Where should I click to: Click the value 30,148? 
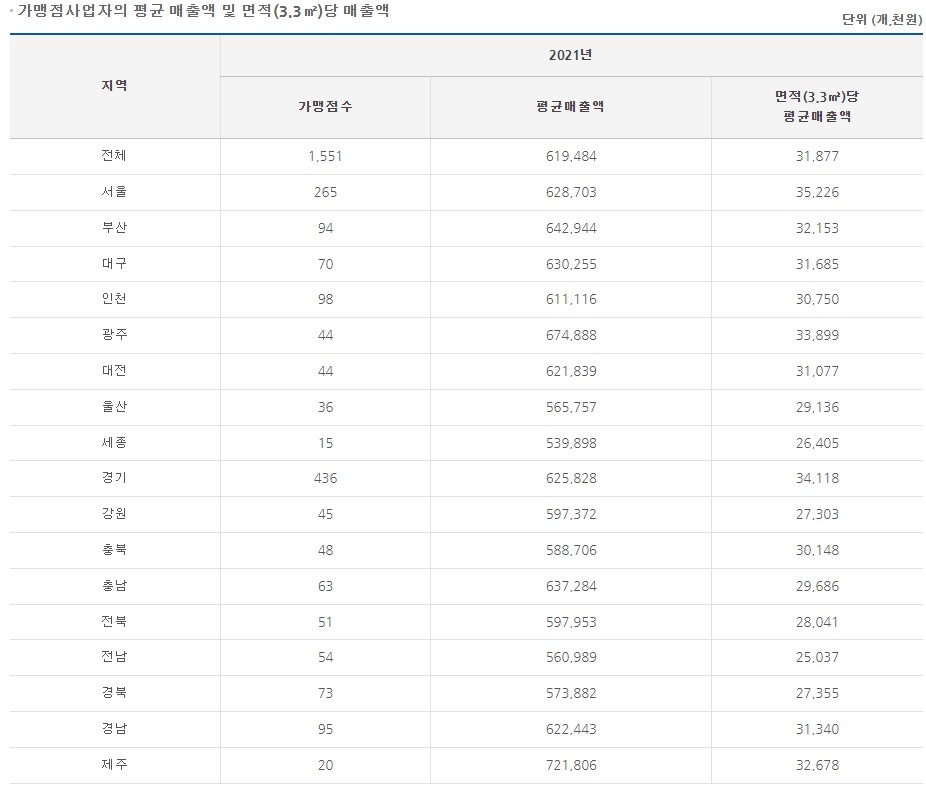click(817, 551)
